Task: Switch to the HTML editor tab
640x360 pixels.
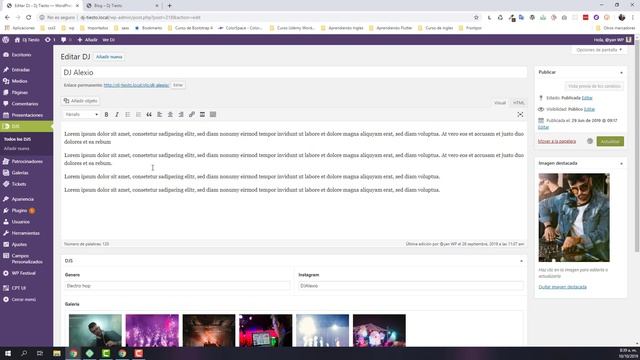Action: point(518,103)
